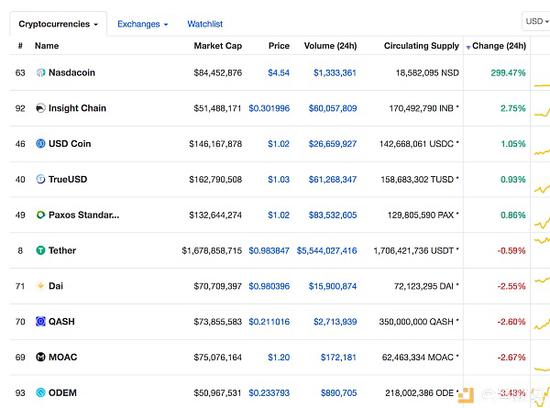Switch to the Watchlist tab

point(205,24)
